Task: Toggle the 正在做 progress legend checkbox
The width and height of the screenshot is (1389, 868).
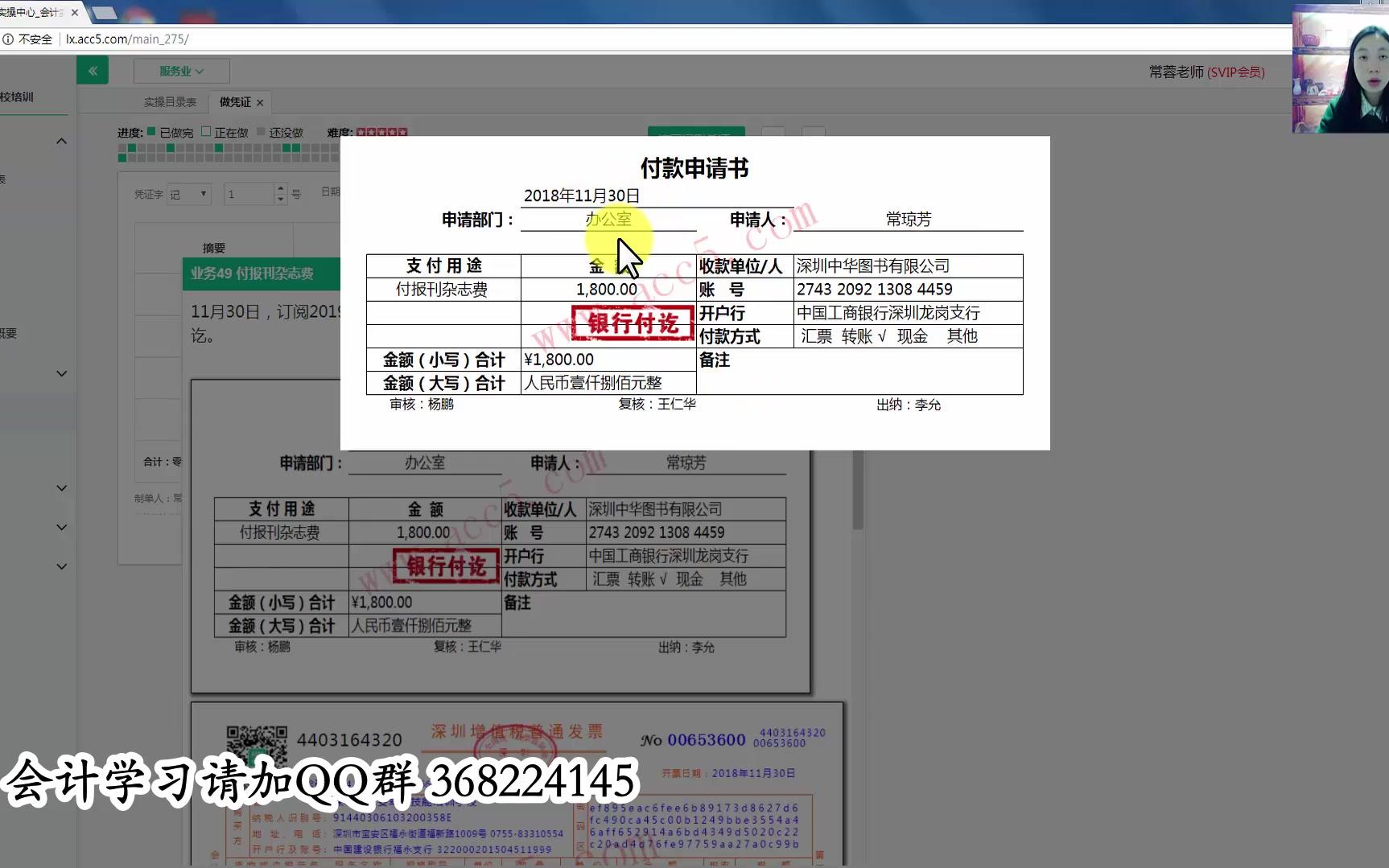Action: (x=207, y=131)
